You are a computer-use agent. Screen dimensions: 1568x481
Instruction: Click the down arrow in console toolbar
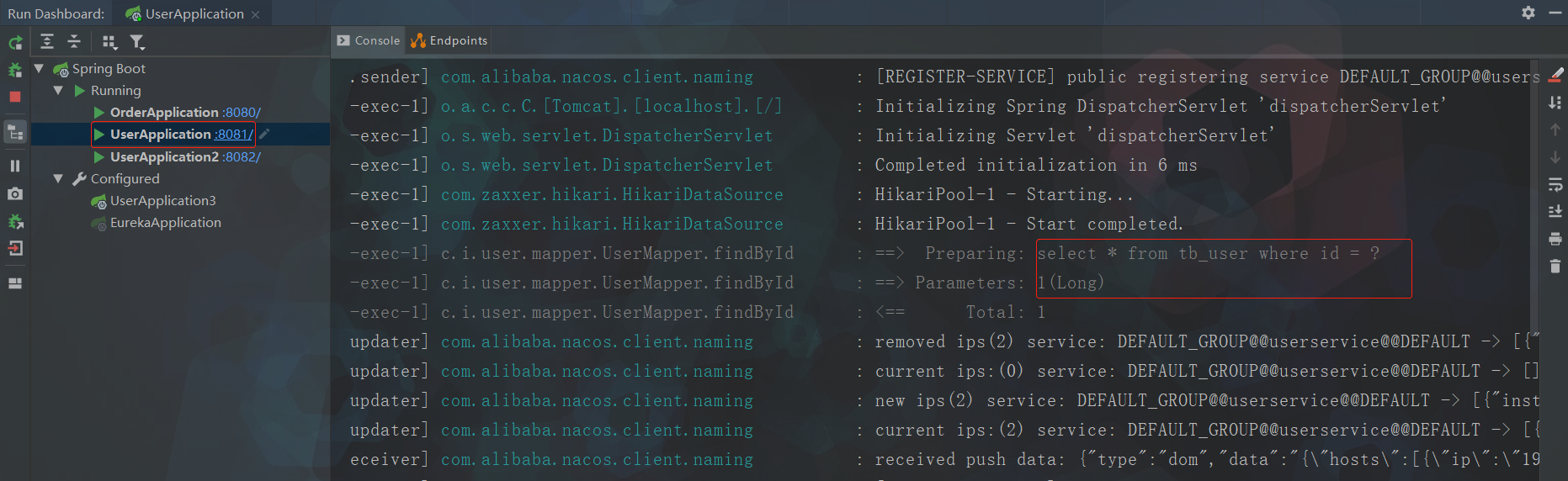(1555, 157)
